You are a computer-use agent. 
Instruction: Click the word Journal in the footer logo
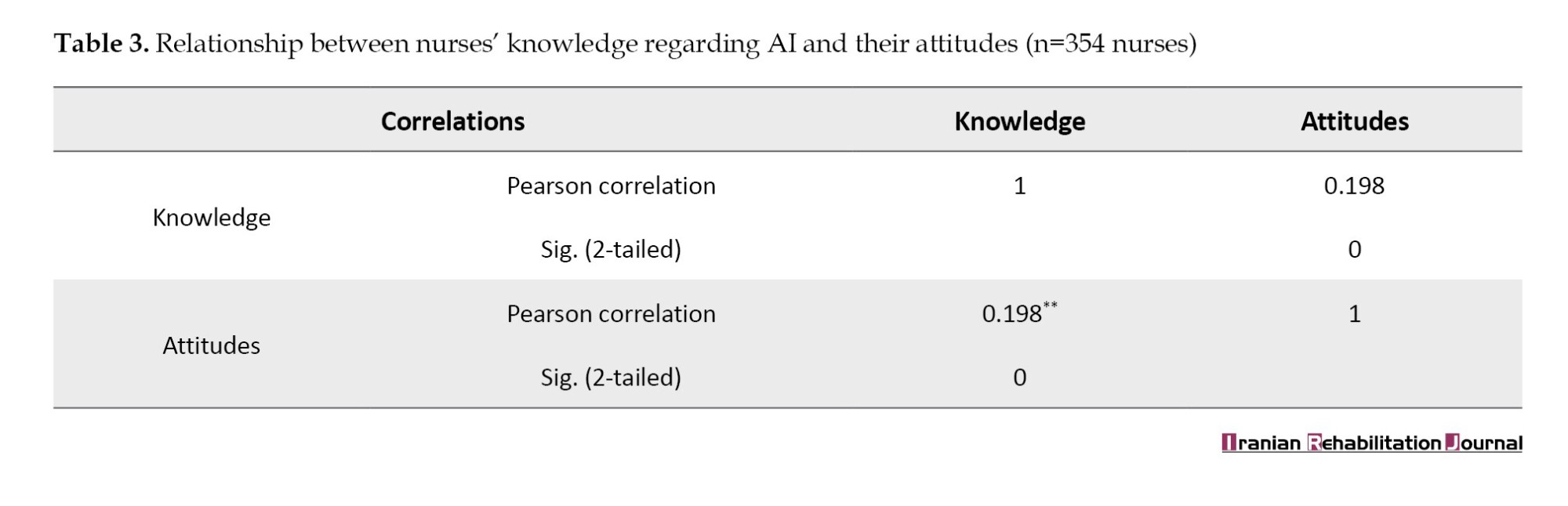pyautogui.click(x=1483, y=443)
